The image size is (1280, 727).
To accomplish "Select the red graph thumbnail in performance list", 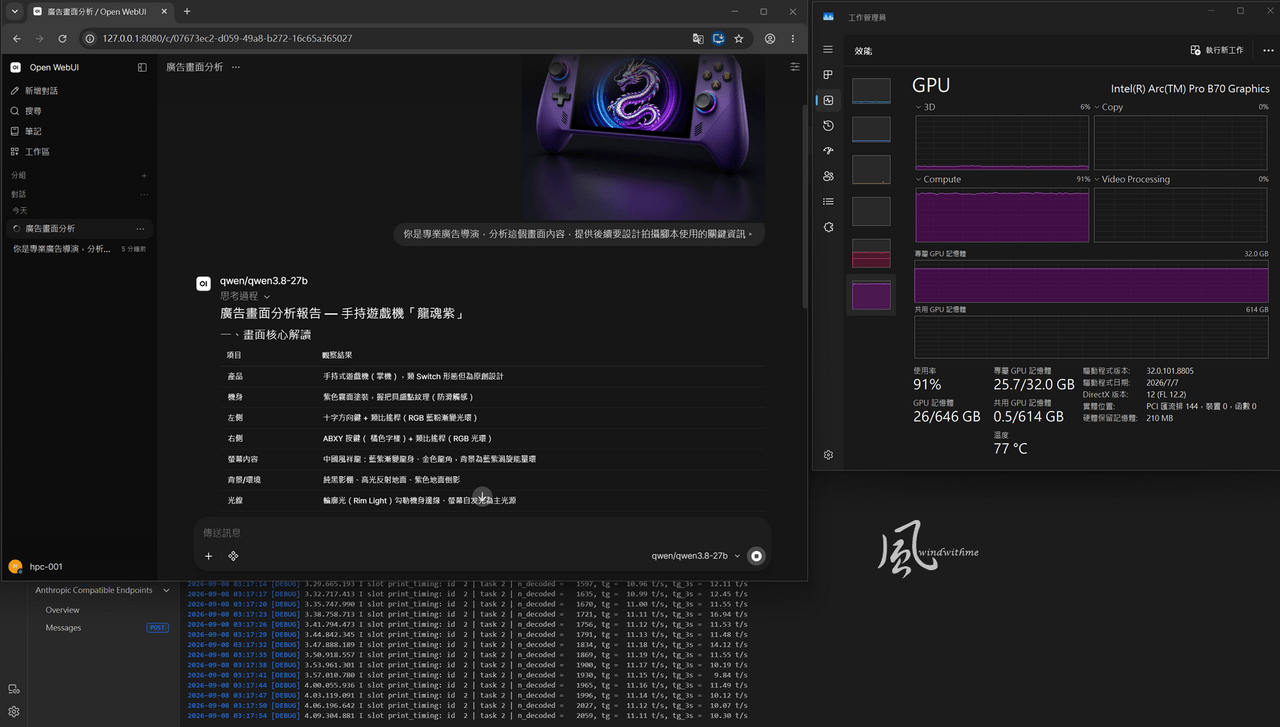I will 871,253.
